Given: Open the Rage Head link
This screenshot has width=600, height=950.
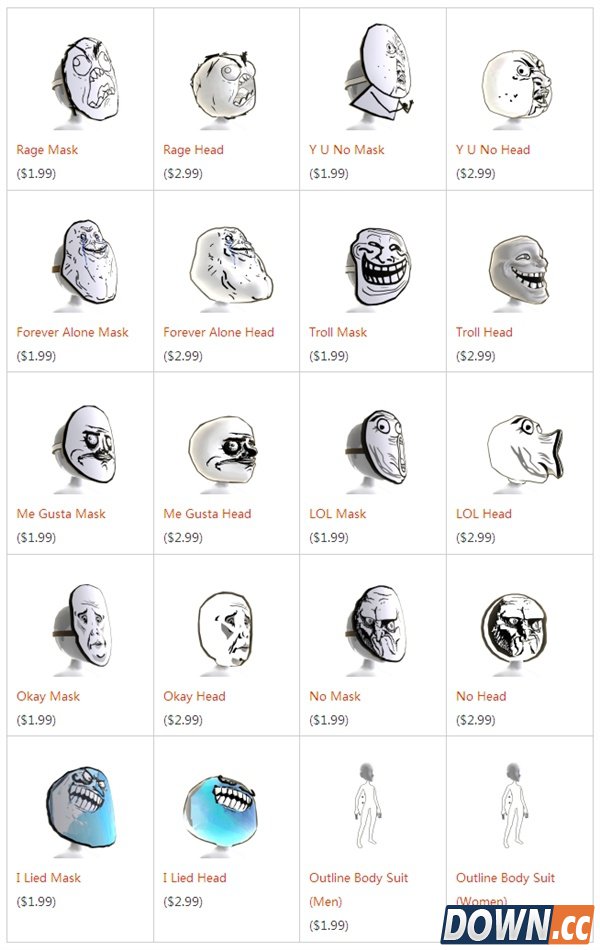Looking at the screenshot, I should pyautogui.click(x=193, y=150).
